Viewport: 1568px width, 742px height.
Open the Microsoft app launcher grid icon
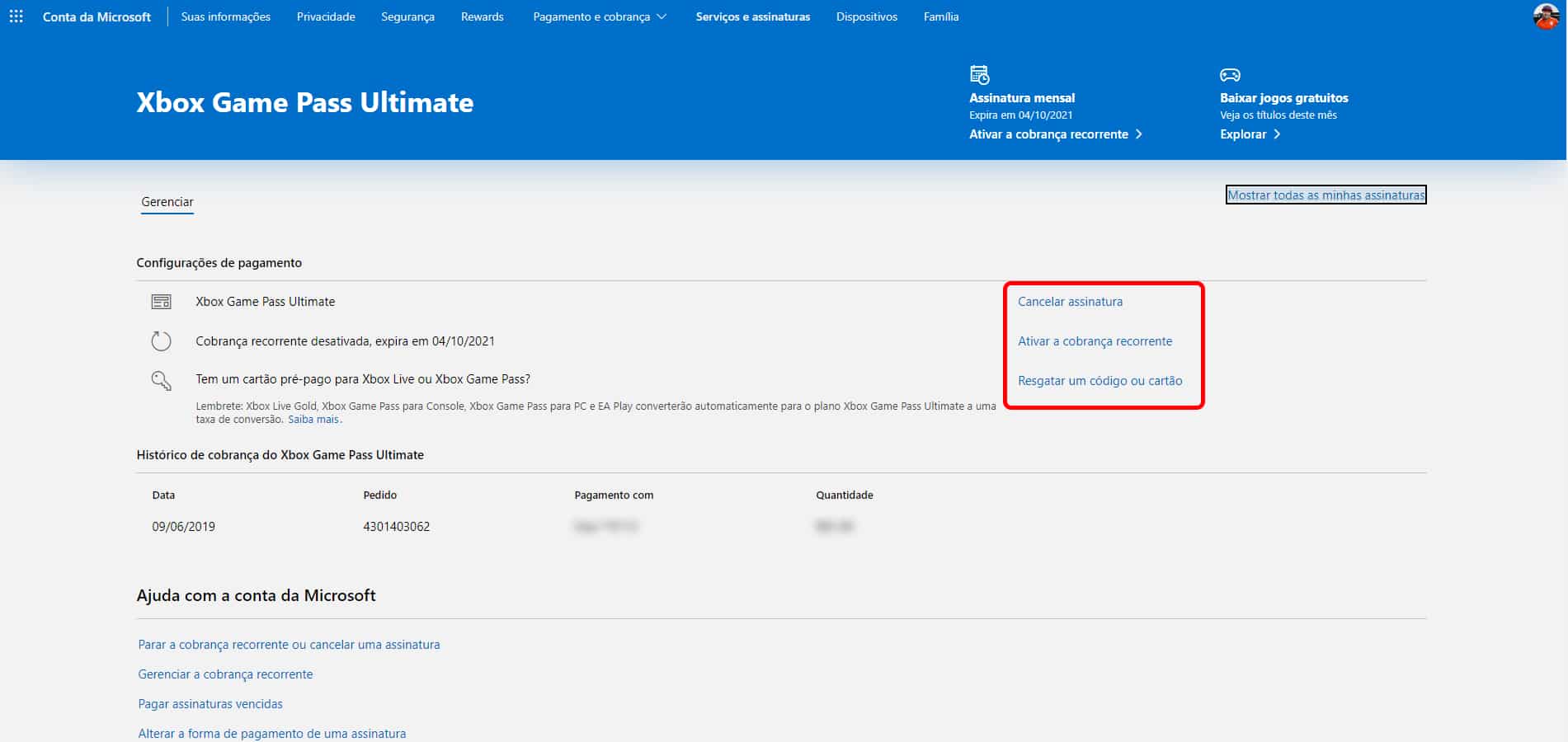(16, 16)
